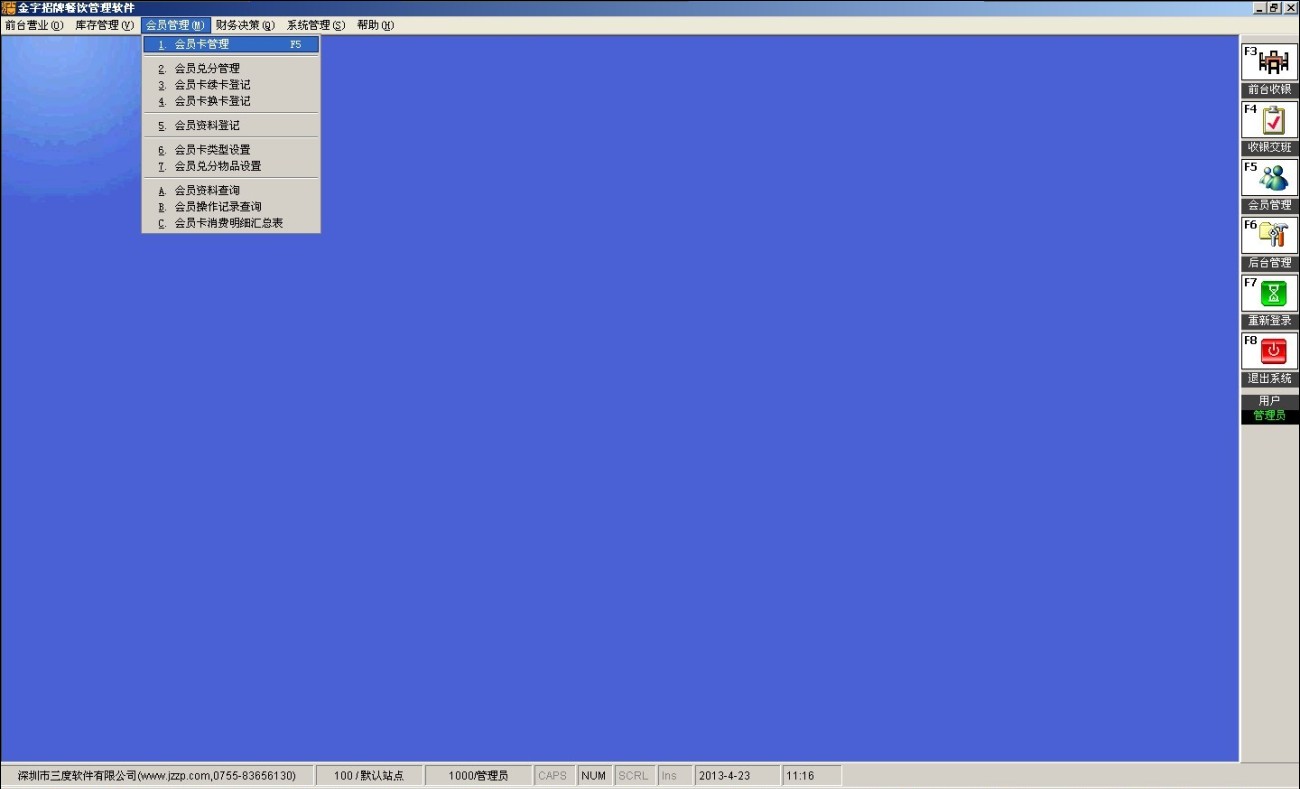Click the 用户 label in sidebar
The image size is (1300, 789).
tap(1269, 401)
